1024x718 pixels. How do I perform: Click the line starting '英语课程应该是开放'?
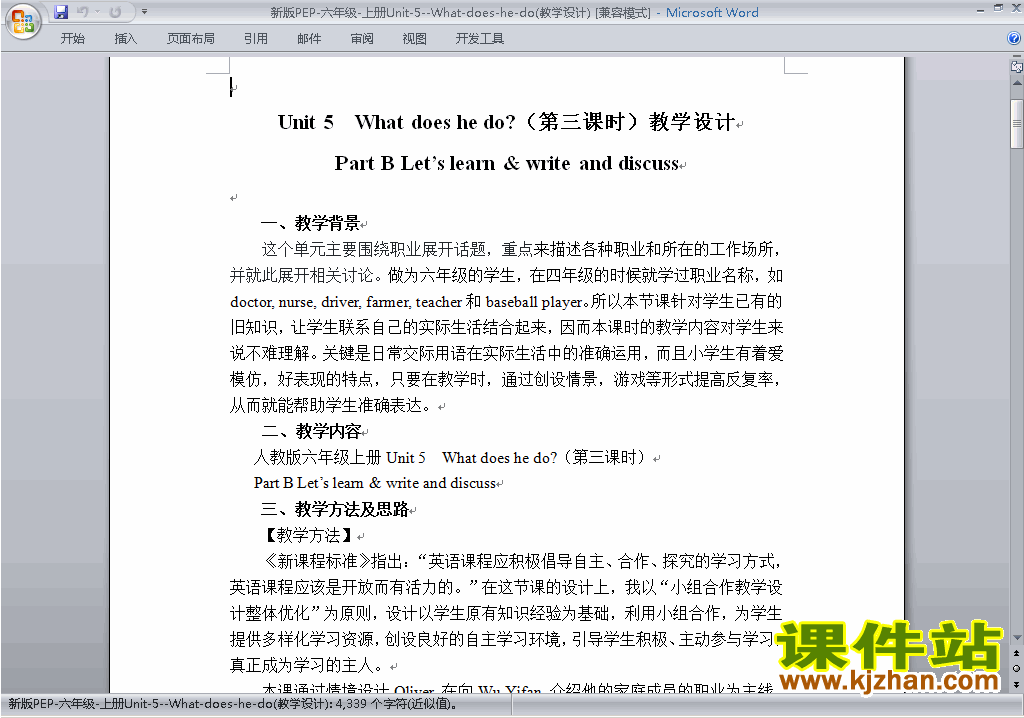coord(506,587)
